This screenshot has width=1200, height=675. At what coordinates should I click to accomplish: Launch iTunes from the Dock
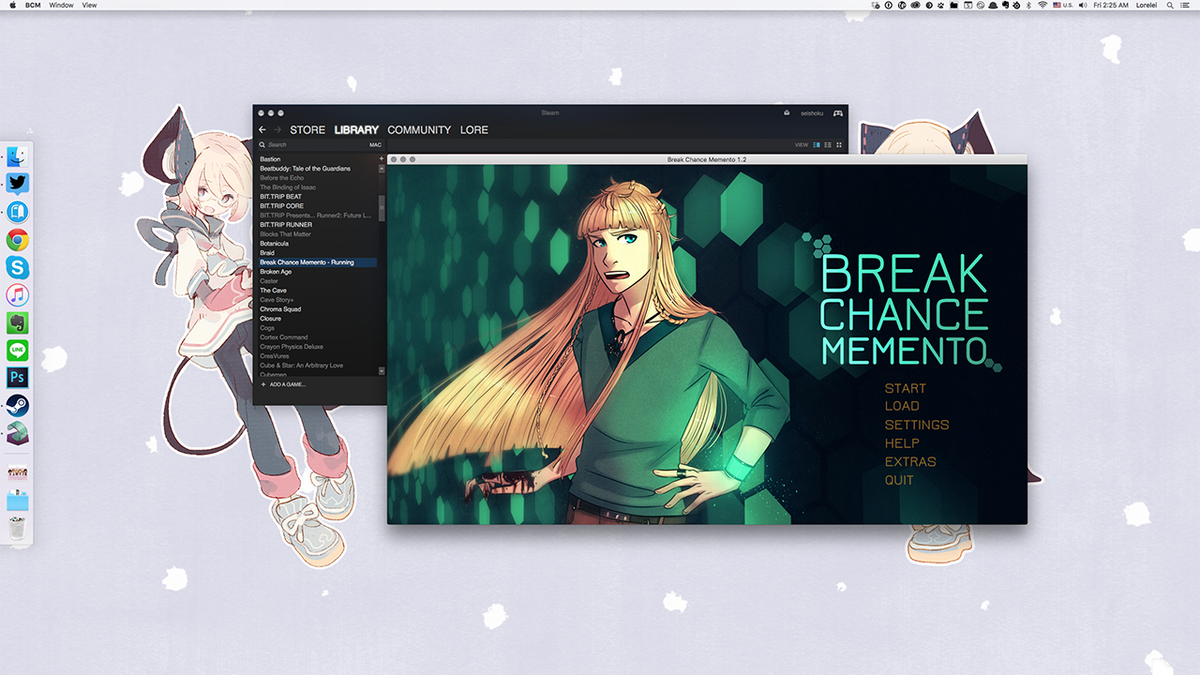click(17, 295)
